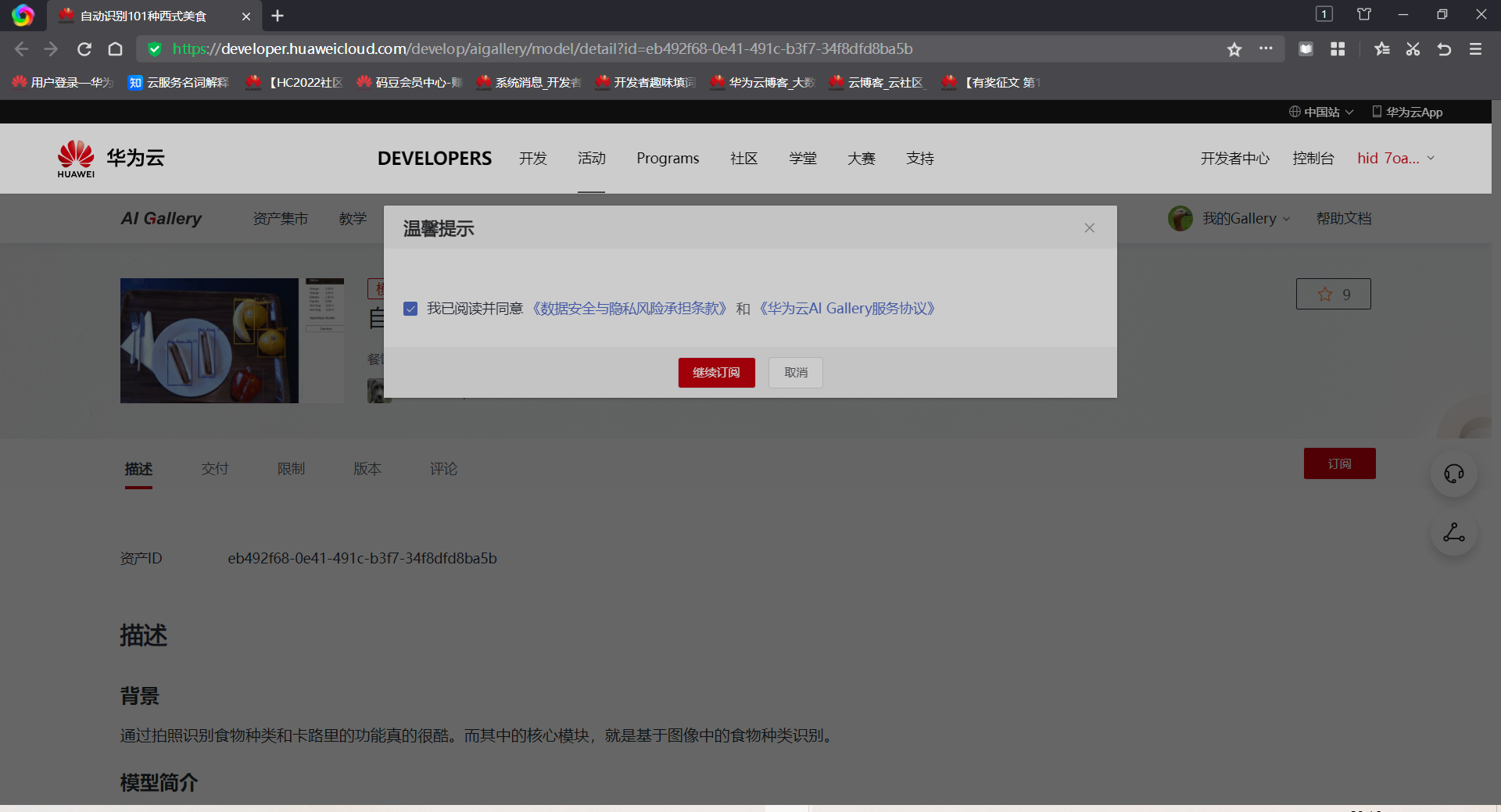
Task: Click the secure site shield icon
Action: (x=155, y=49)
